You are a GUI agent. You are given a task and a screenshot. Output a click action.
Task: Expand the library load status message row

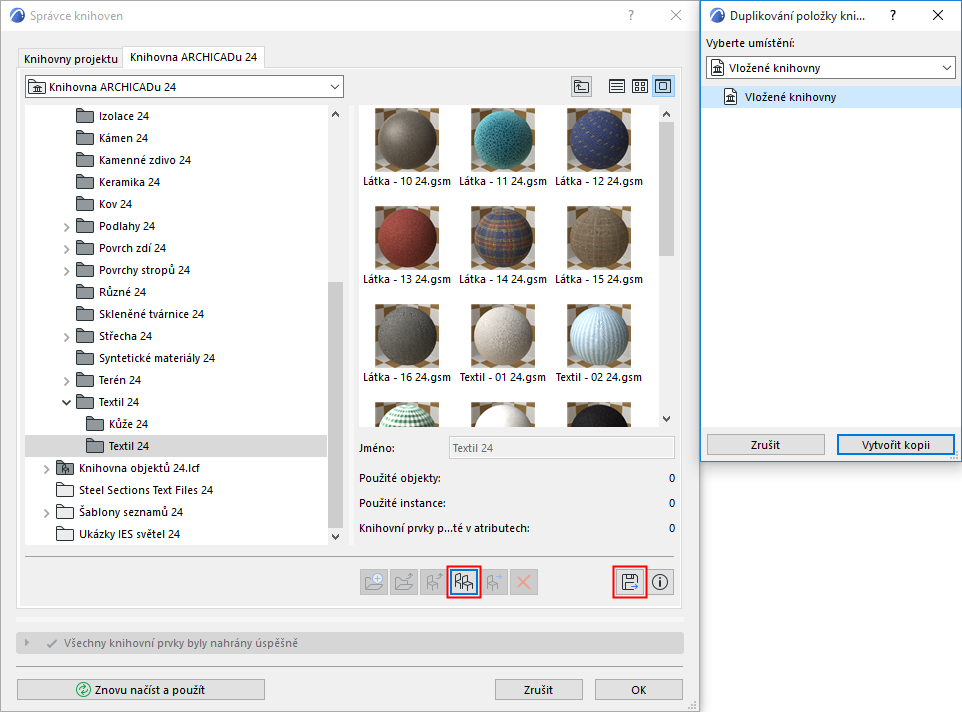click(26, 643)
